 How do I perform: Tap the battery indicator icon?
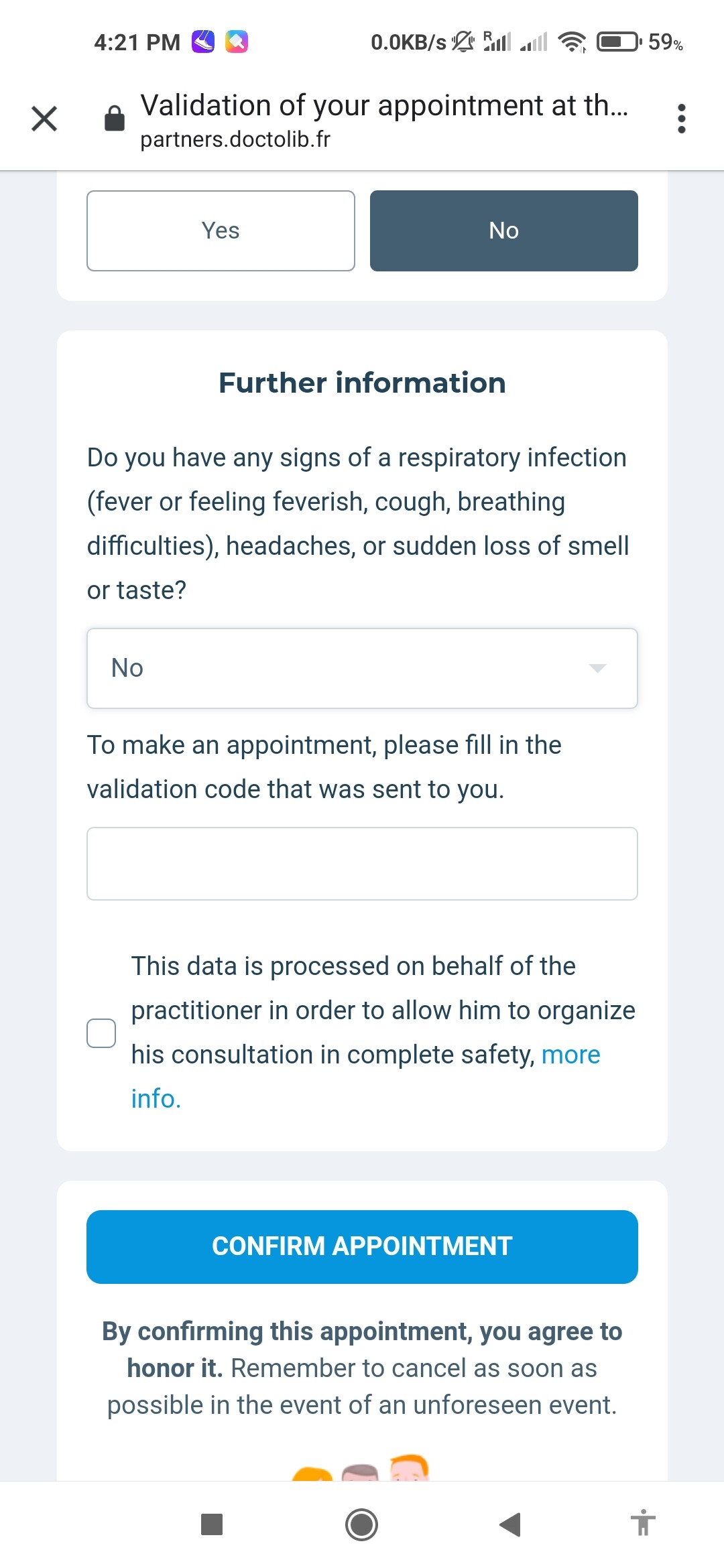pos(619,42)
